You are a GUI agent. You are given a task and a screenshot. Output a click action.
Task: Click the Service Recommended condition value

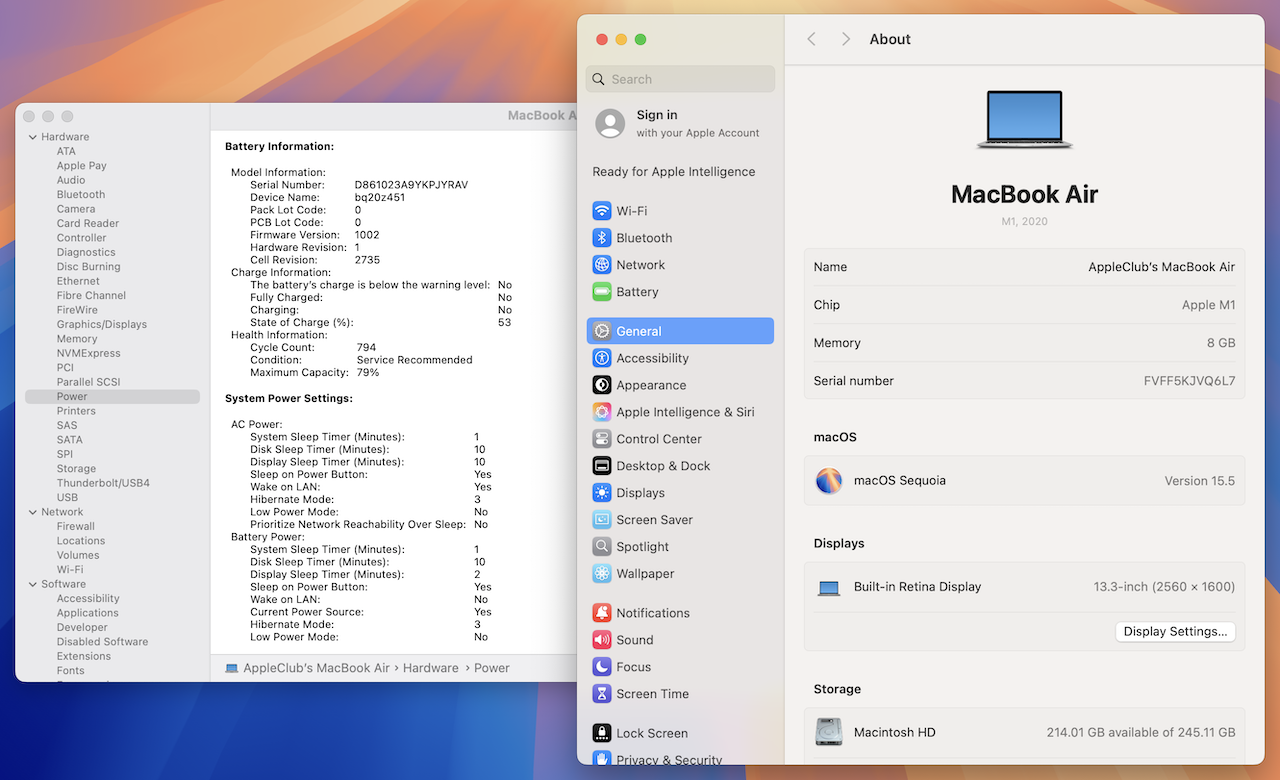coord(415,360)
